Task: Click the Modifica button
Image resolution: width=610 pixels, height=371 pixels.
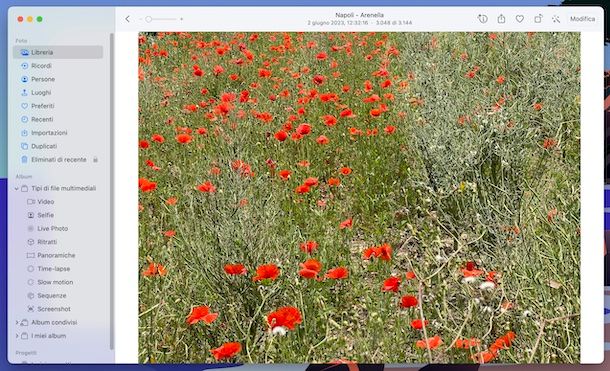Action: click(x=582, y=19)
